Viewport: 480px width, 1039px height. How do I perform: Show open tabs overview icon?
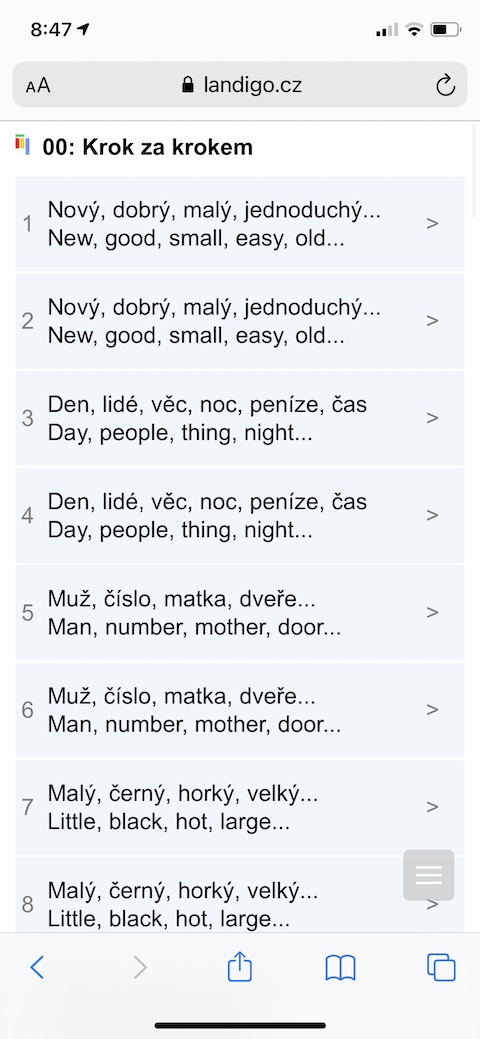[442, 967]
